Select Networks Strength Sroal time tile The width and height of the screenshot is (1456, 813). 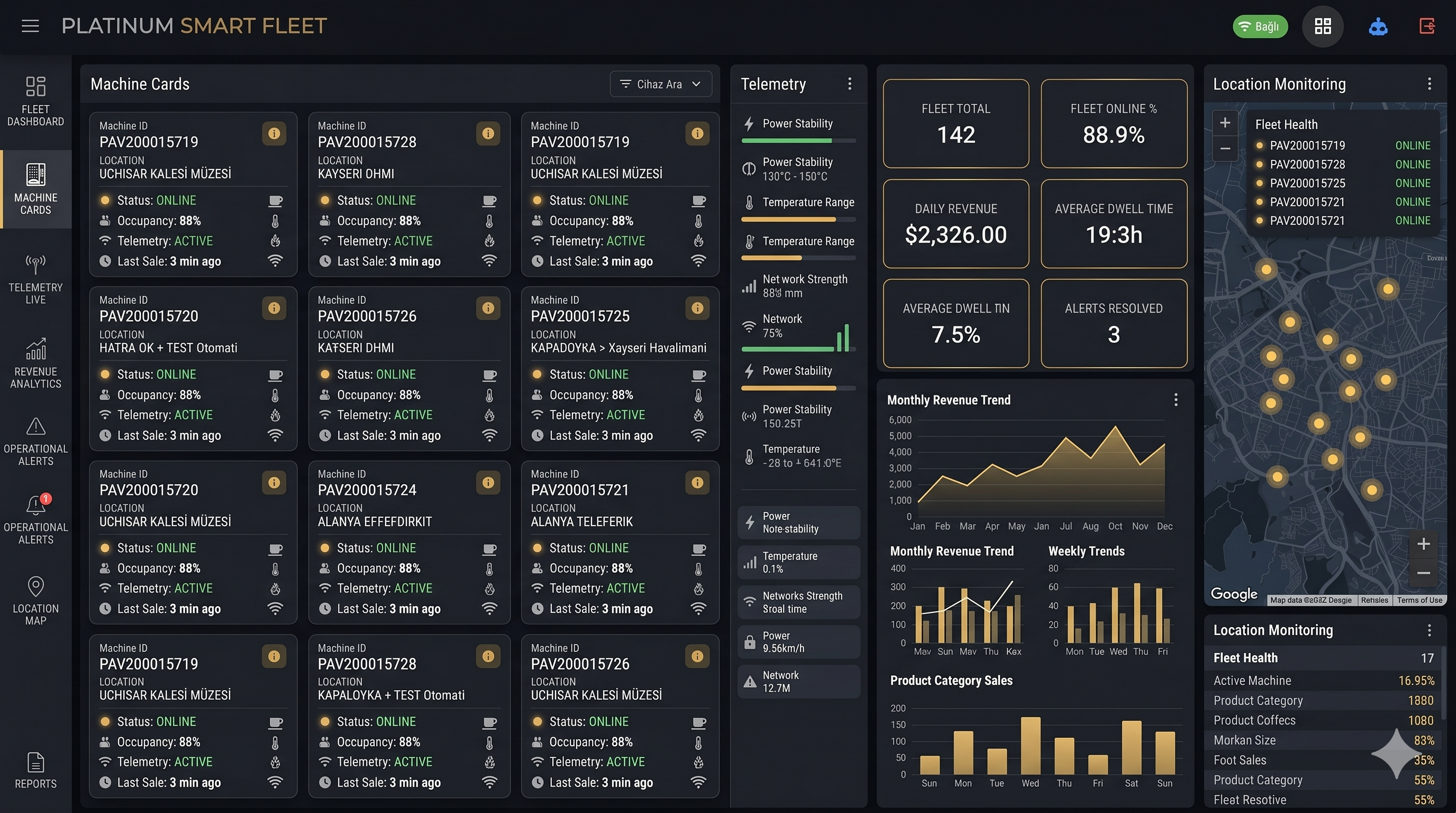click(799, 602)
